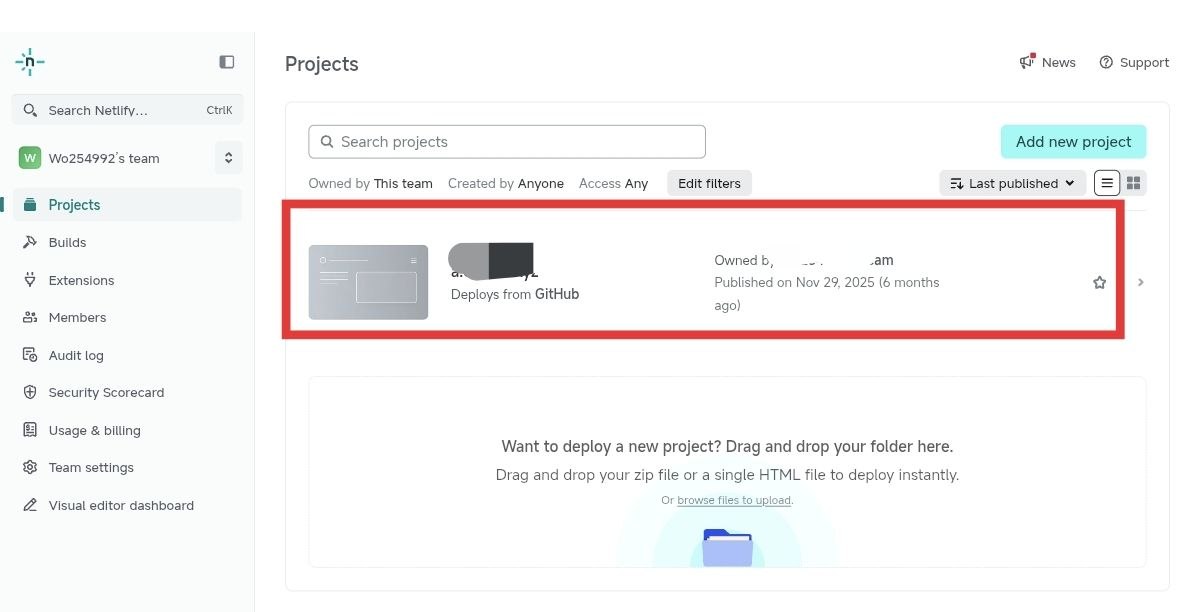
Task: Click the Team settings gear icon
Action: click(x=30, y=467)
